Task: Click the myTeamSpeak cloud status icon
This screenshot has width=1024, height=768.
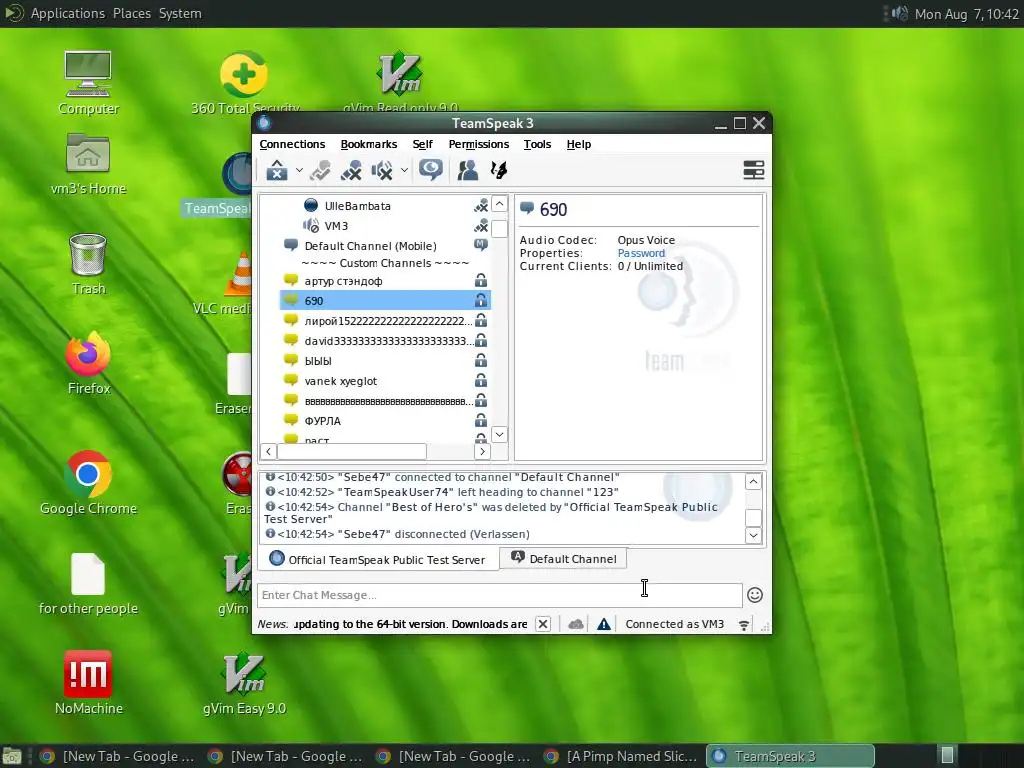Action: pos(576,624)
